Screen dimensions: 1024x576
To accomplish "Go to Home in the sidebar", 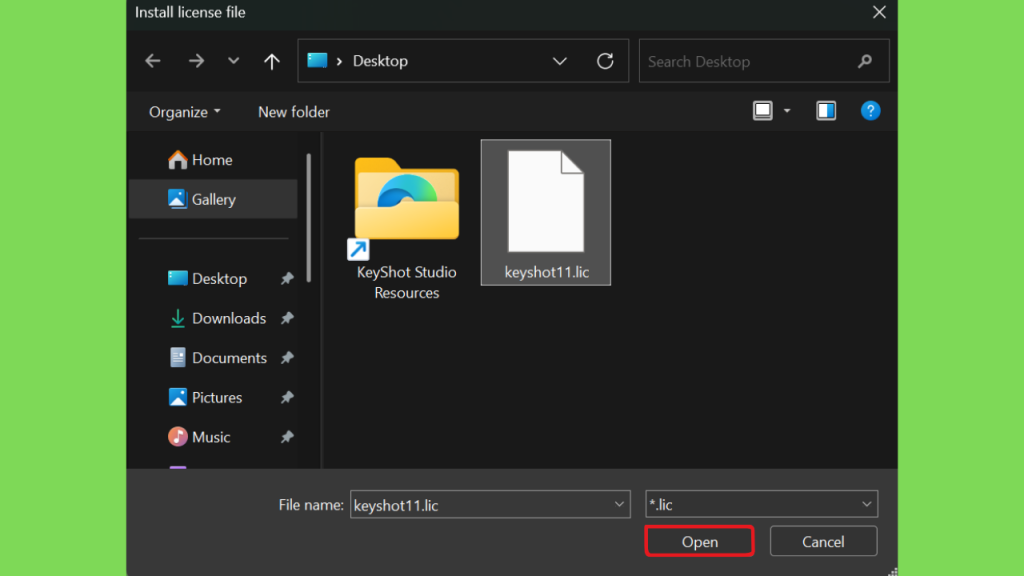I will click(213, 160).
